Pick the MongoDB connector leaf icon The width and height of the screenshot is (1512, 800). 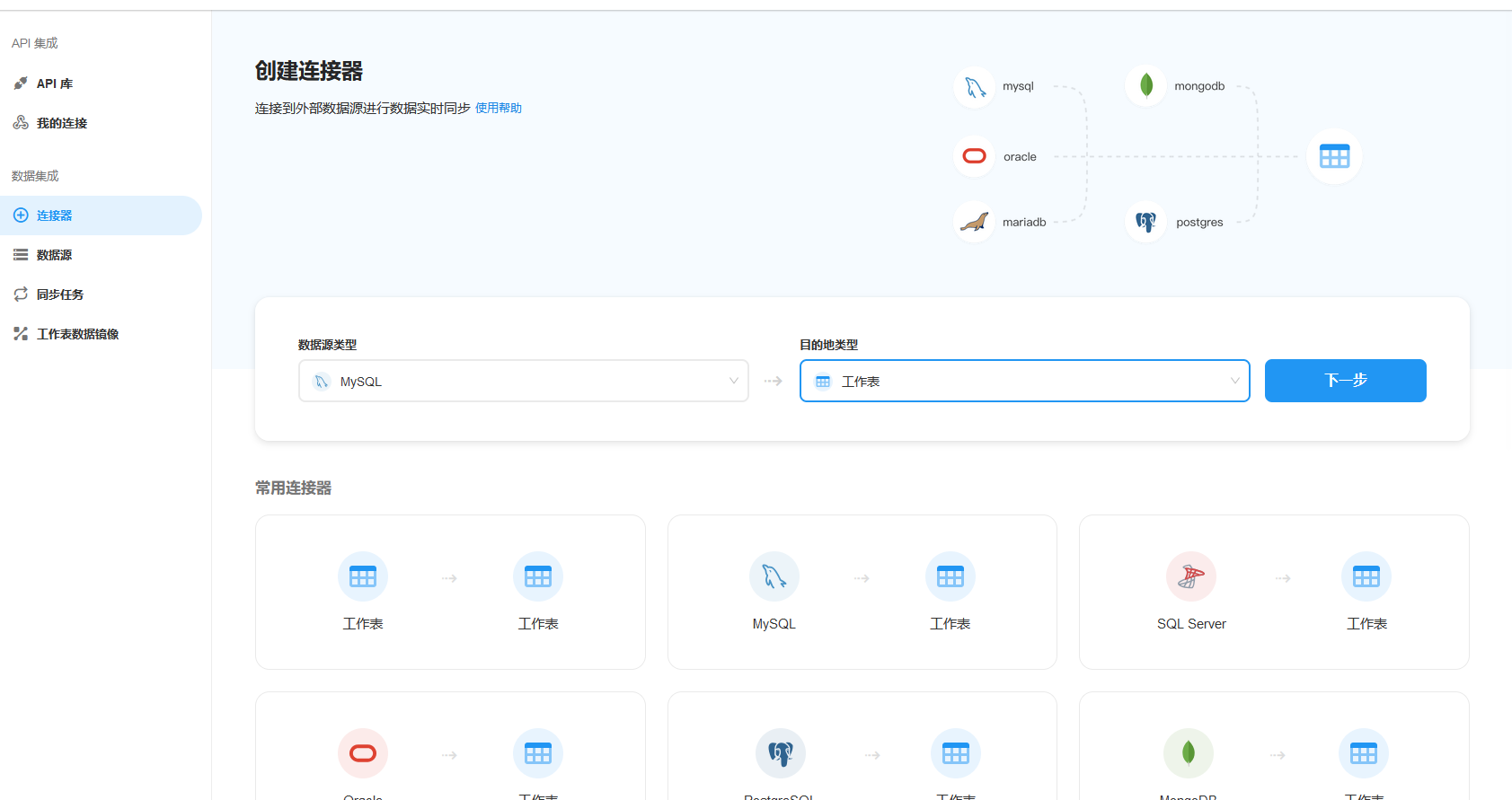1188,753
